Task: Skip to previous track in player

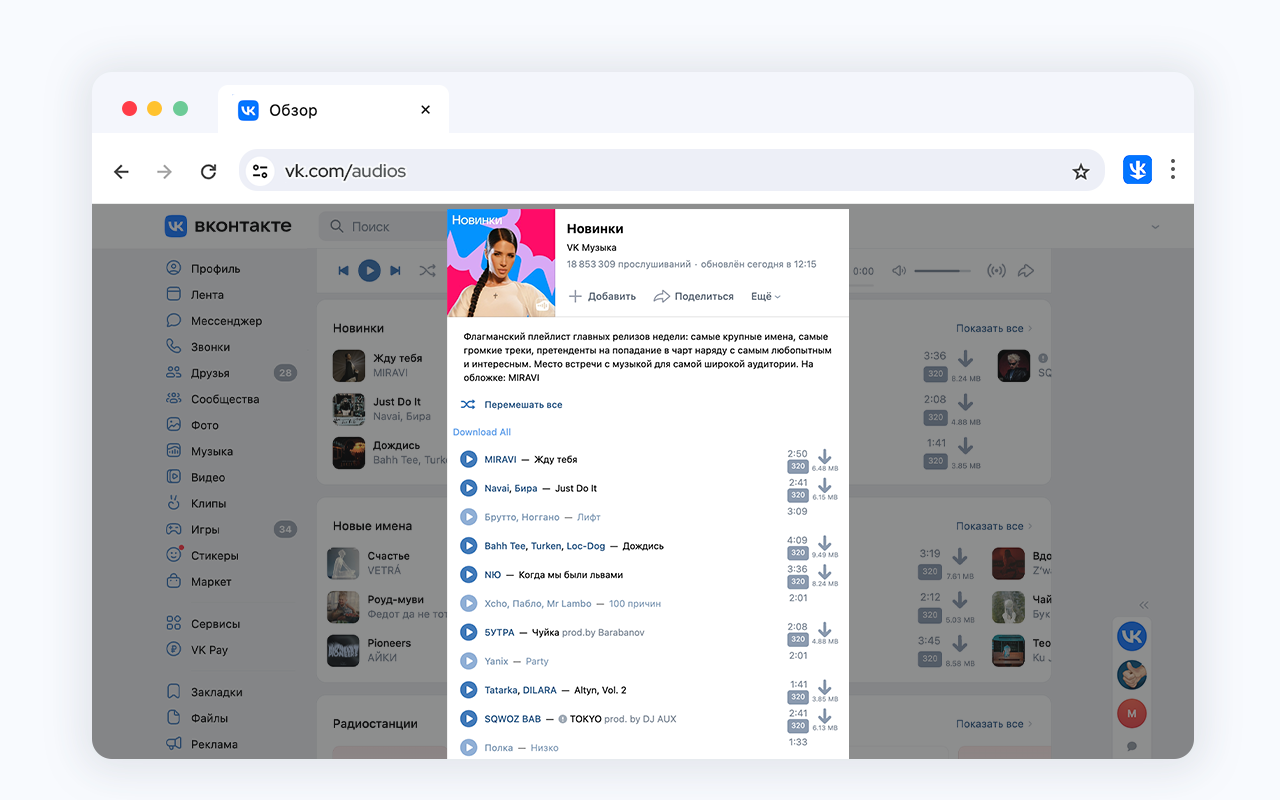Action: [x=343, y=270]
